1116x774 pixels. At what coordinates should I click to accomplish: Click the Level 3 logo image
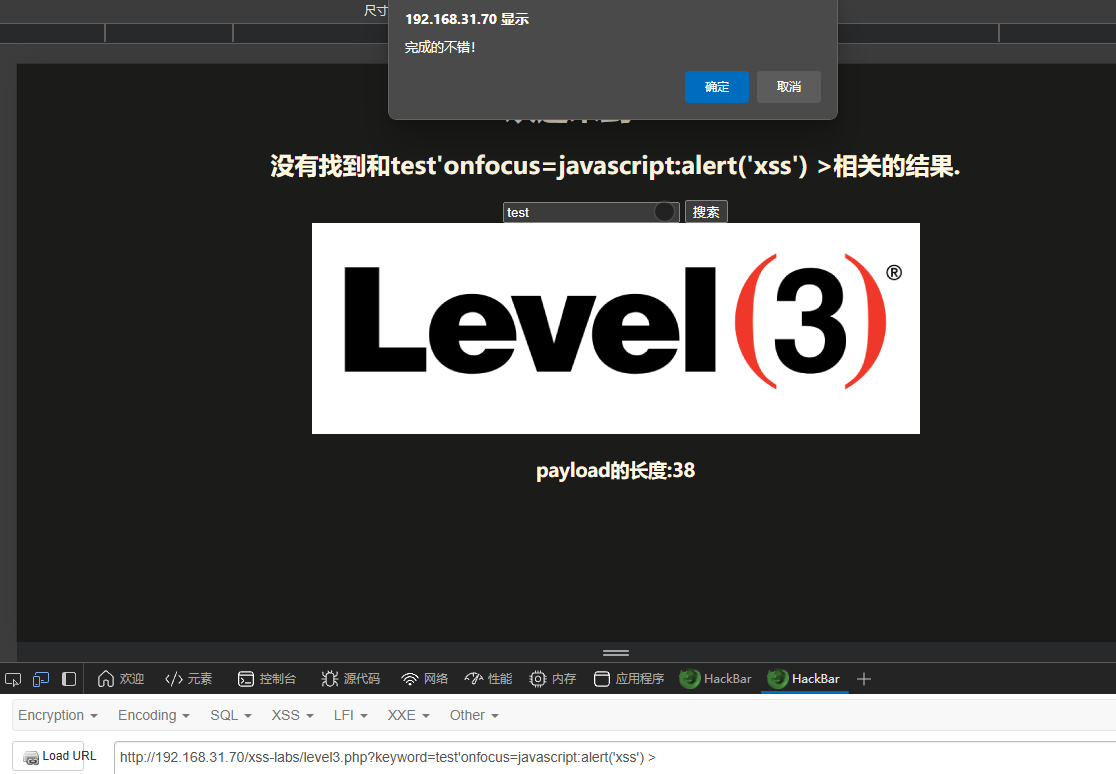point(616,328)
